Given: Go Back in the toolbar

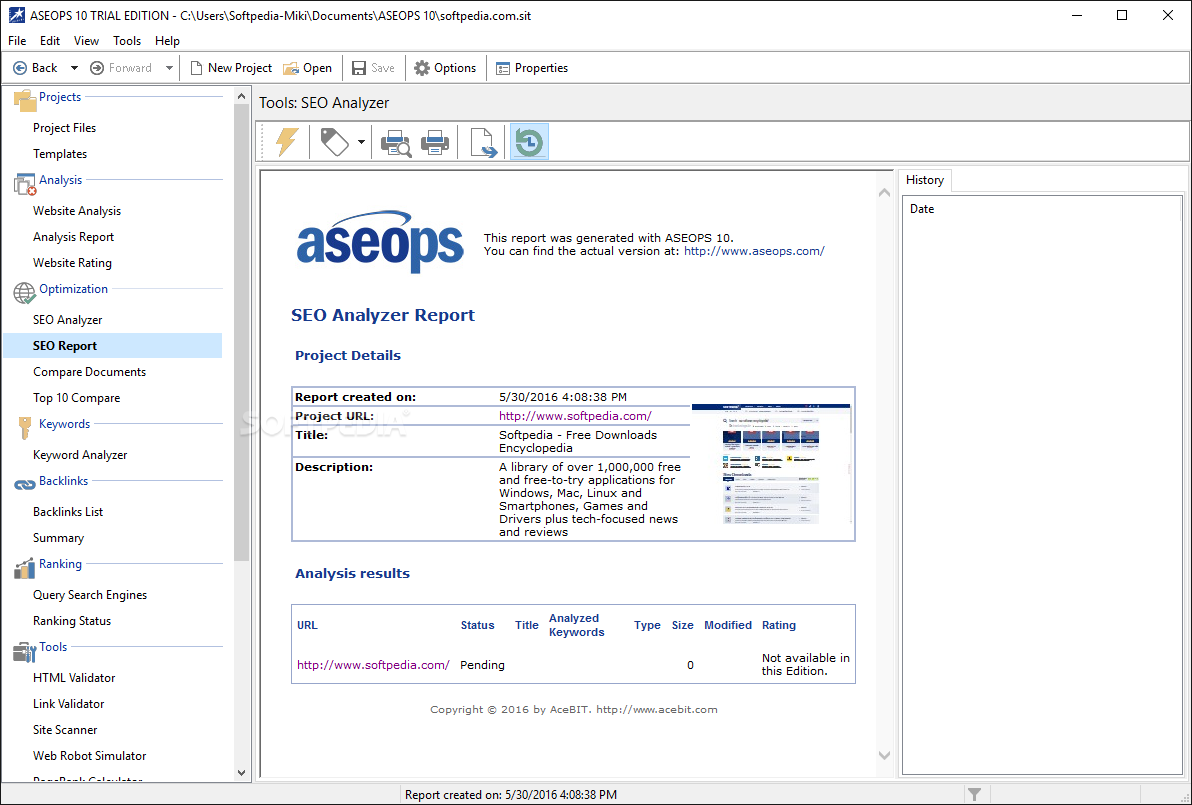Looking at the screenshot, I should coord(35,68).
